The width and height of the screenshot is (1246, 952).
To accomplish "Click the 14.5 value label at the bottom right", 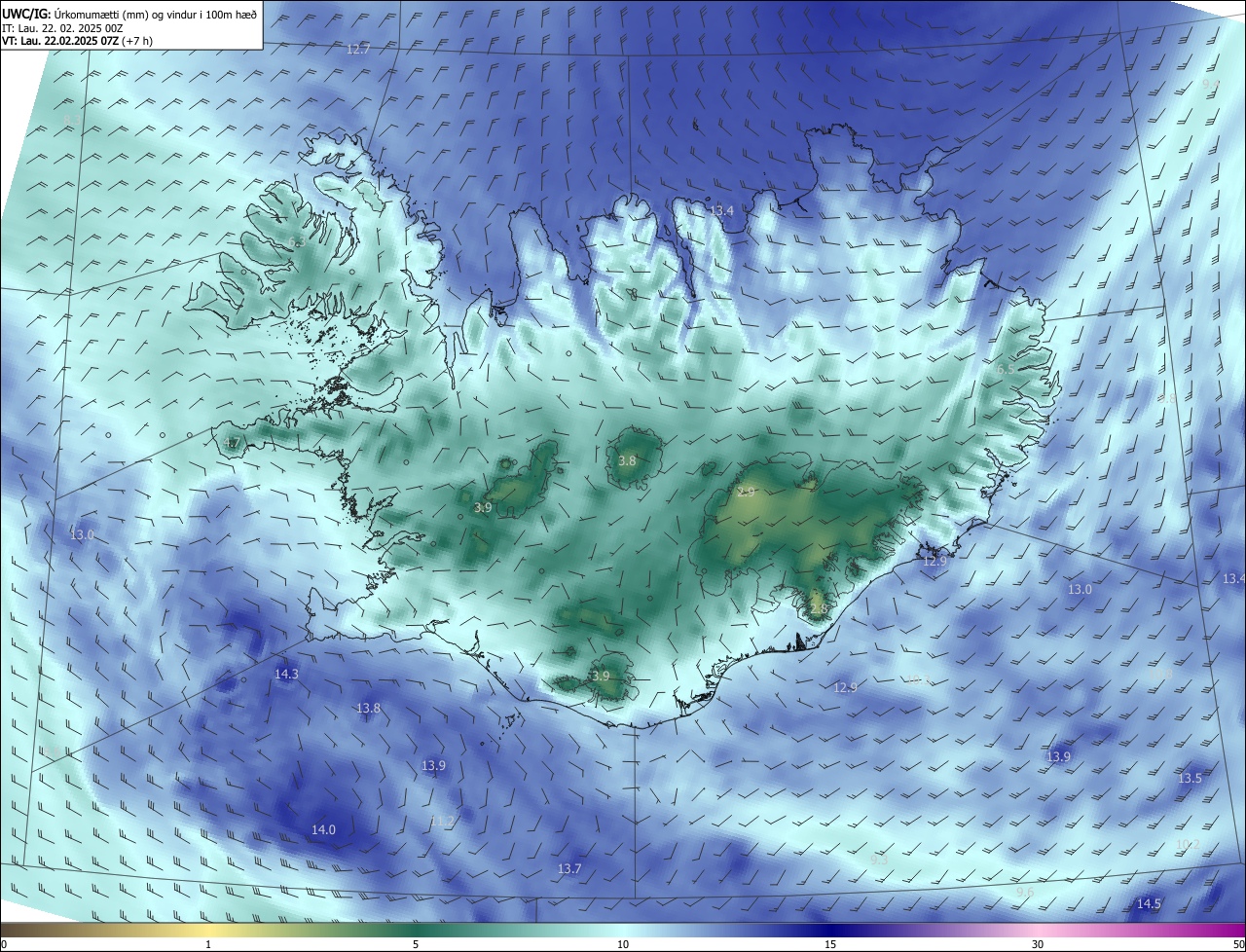I will 1149,904.
